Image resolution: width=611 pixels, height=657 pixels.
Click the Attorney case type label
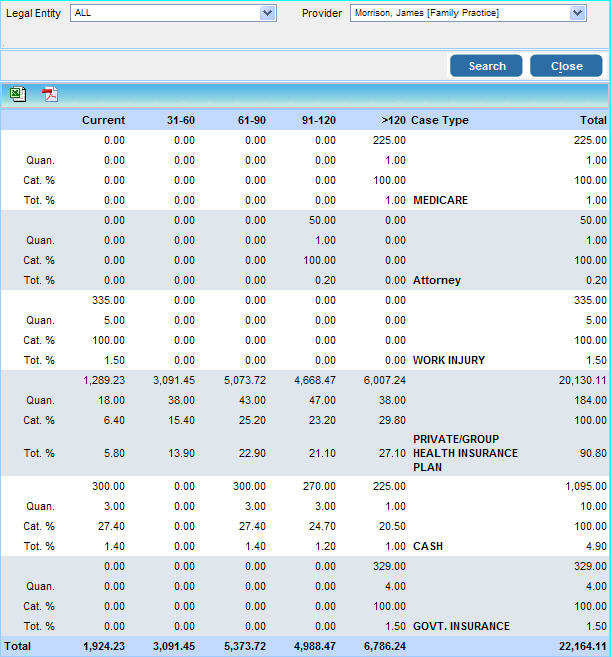tap(437, 280)
